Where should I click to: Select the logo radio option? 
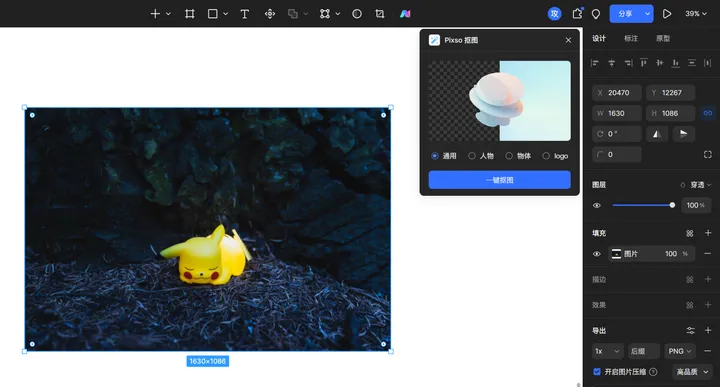(x=546, y=156)
